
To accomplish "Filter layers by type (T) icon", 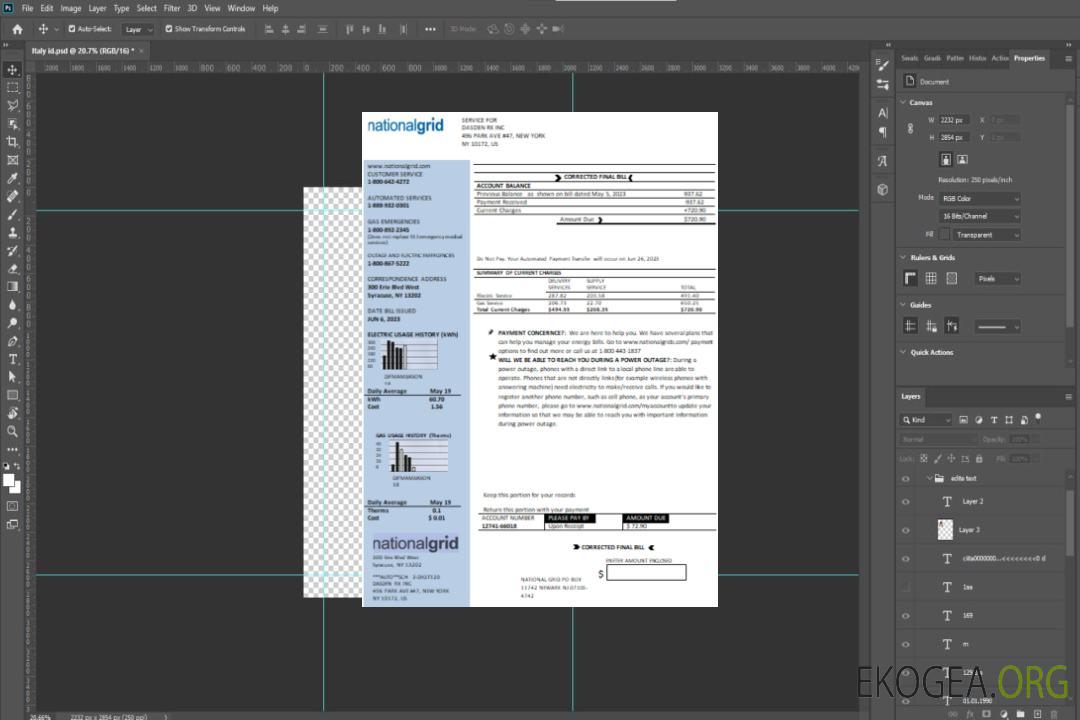I will click(994, 420).
